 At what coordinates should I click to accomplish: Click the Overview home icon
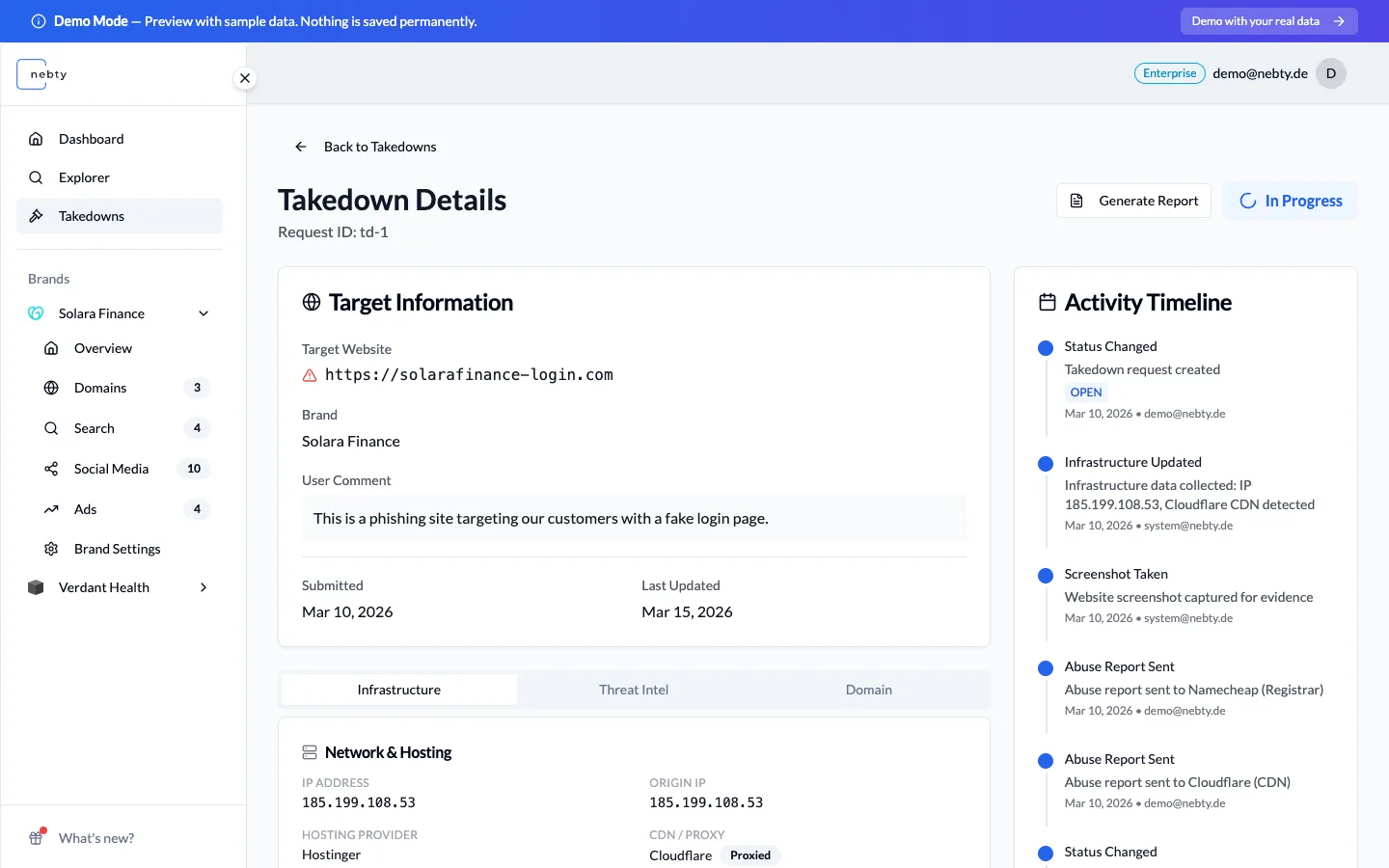[51, 348]
